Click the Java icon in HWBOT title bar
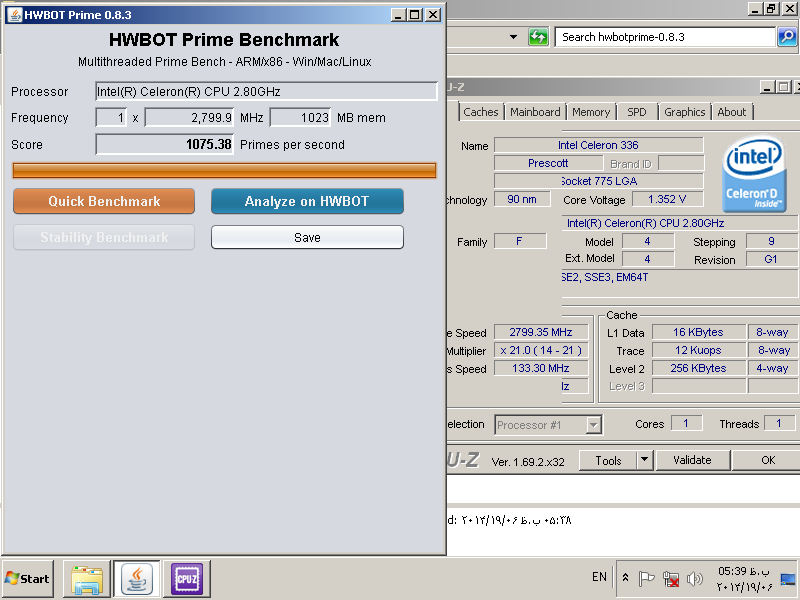The height and width of the screenshot is (600, 800). [x=15, y=15]
